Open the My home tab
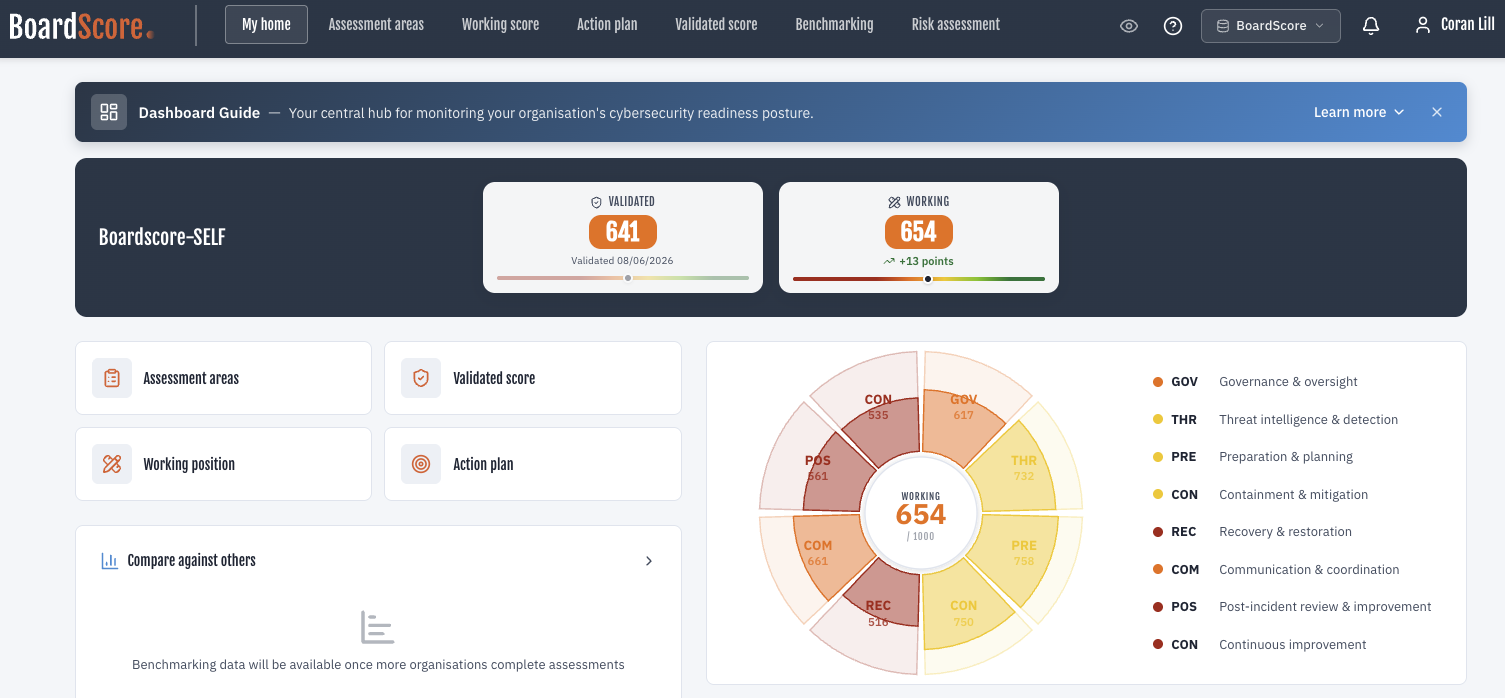Image resolution: width=1505 pixels, height=698 pixels. [266, 25]
